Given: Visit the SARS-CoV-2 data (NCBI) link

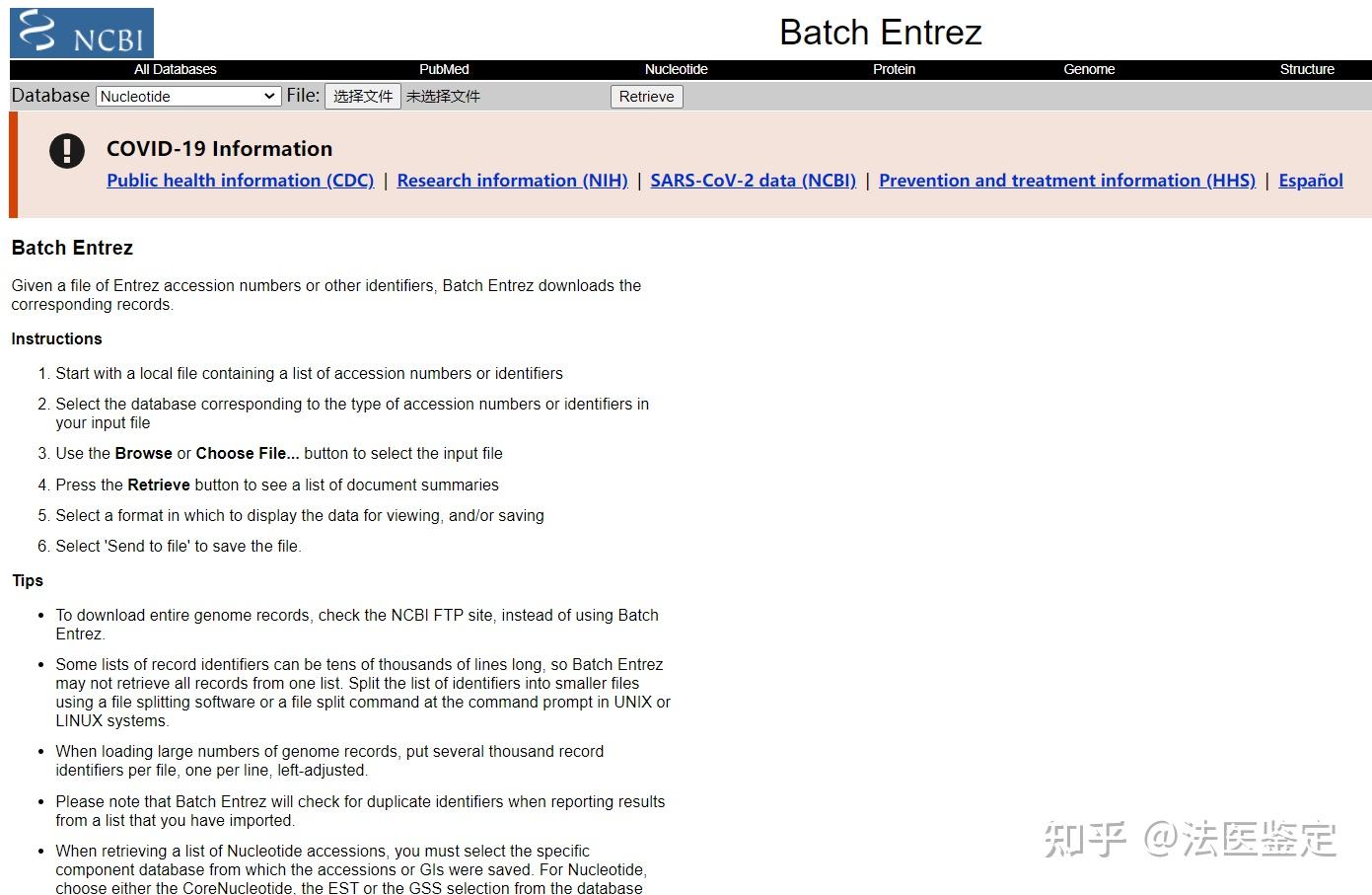Looking at the screenshot, I should [753, 181].
